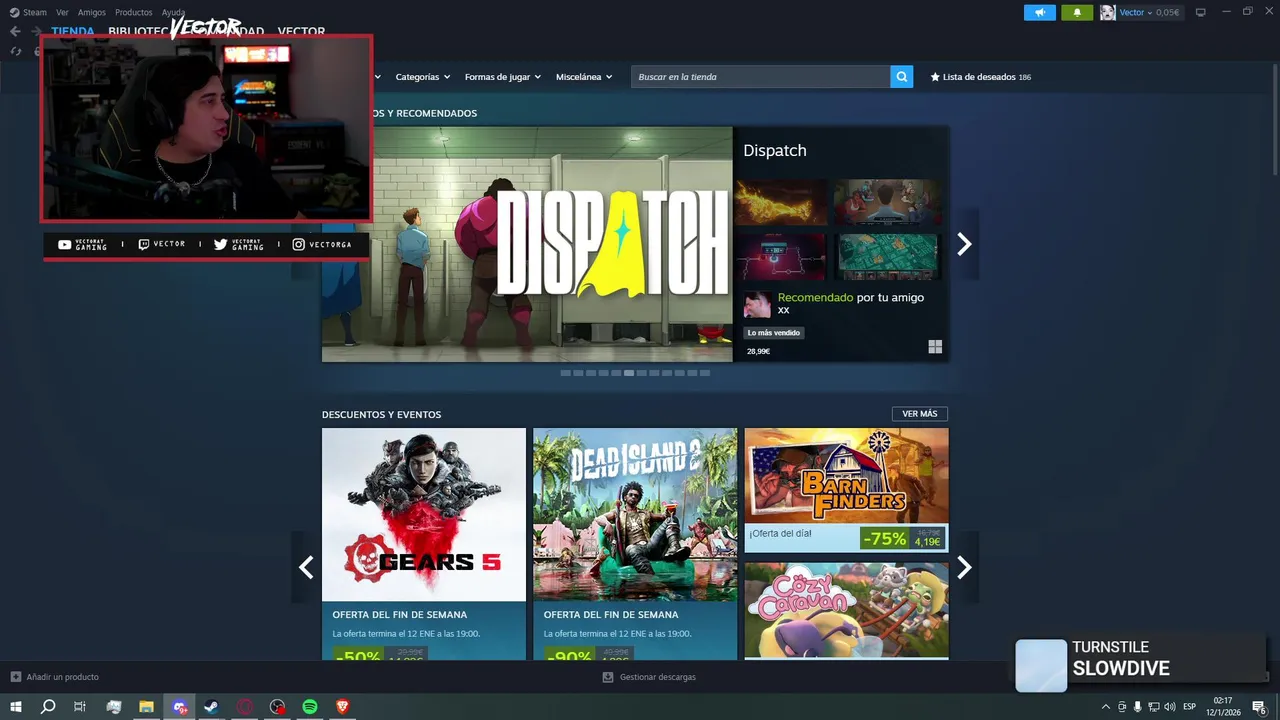Expand the Vector account dropdown
Image resolution: width=1280 pixels, height=720 pixels.
(1149, 12)
